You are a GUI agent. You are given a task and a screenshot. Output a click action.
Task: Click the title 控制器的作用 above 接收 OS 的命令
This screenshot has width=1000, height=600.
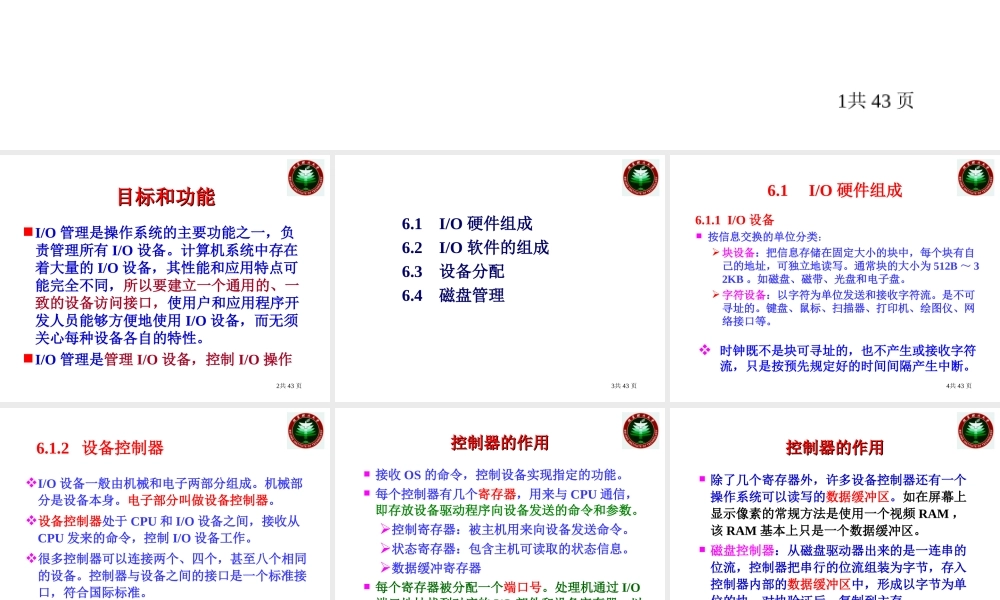(499, 443)
